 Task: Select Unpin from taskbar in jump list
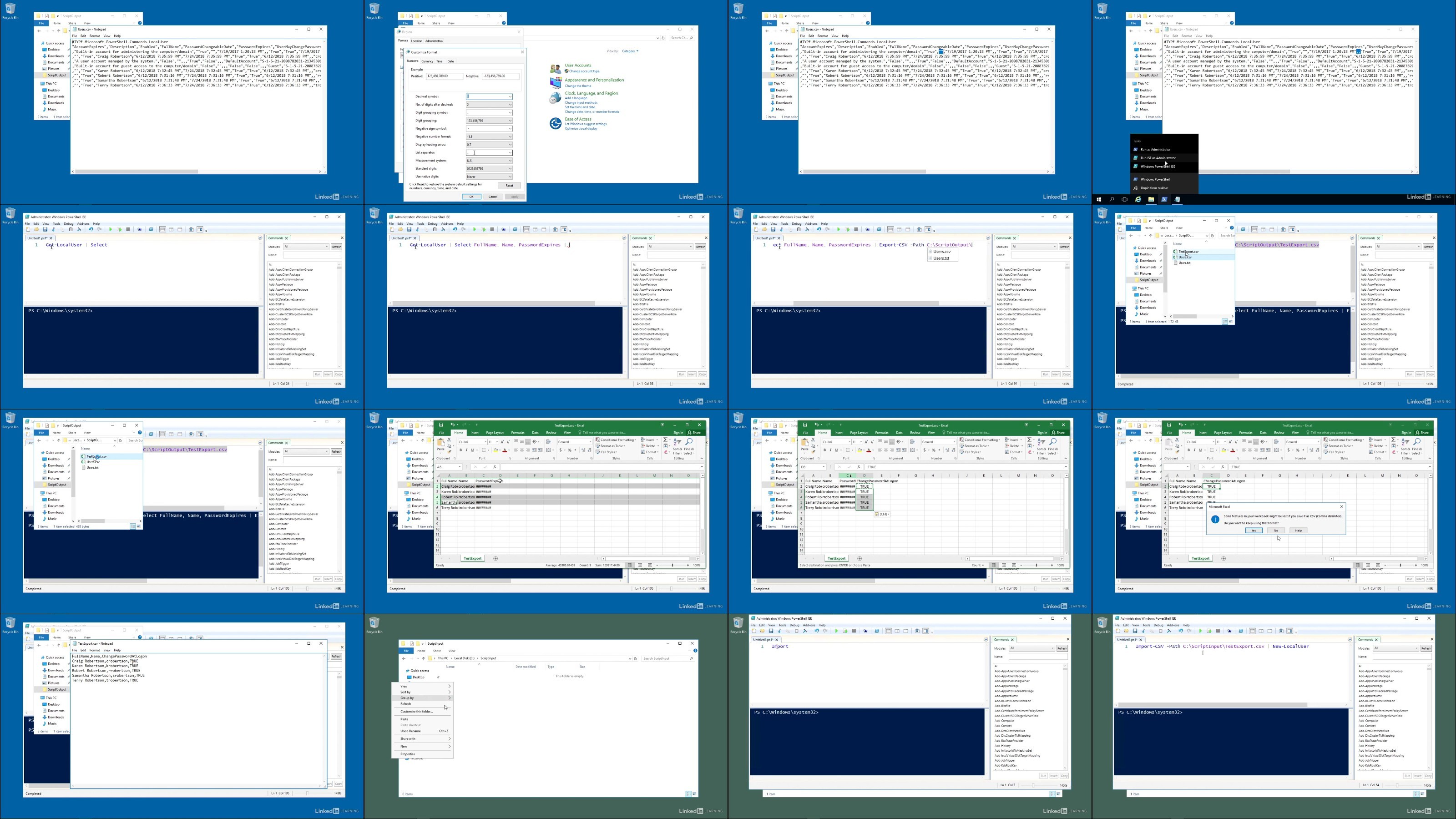click(1164, 187)
